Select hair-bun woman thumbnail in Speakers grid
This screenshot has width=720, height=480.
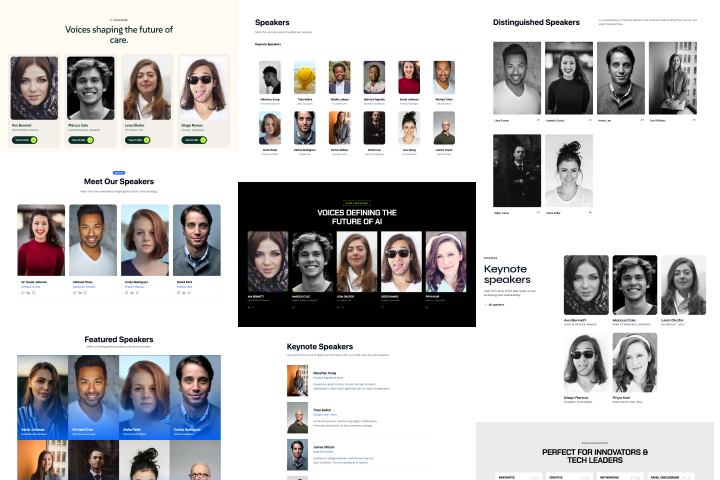coord(409,128)
